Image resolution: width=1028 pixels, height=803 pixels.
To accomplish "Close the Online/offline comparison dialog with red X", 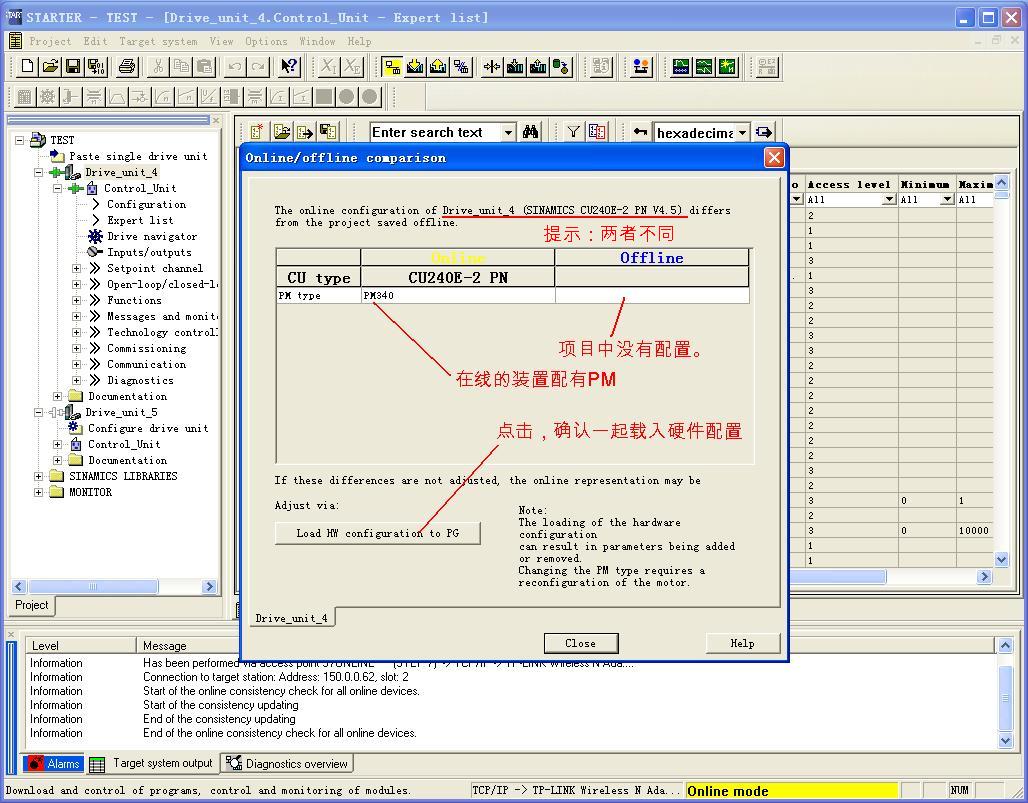I will pos(774,158).
